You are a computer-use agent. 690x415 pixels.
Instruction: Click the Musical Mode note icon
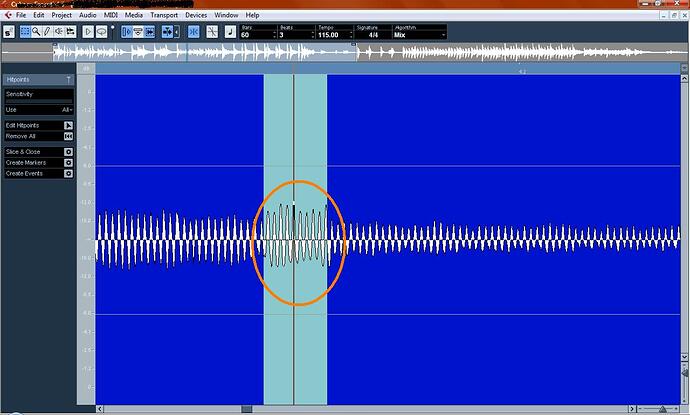coord(230,32)
